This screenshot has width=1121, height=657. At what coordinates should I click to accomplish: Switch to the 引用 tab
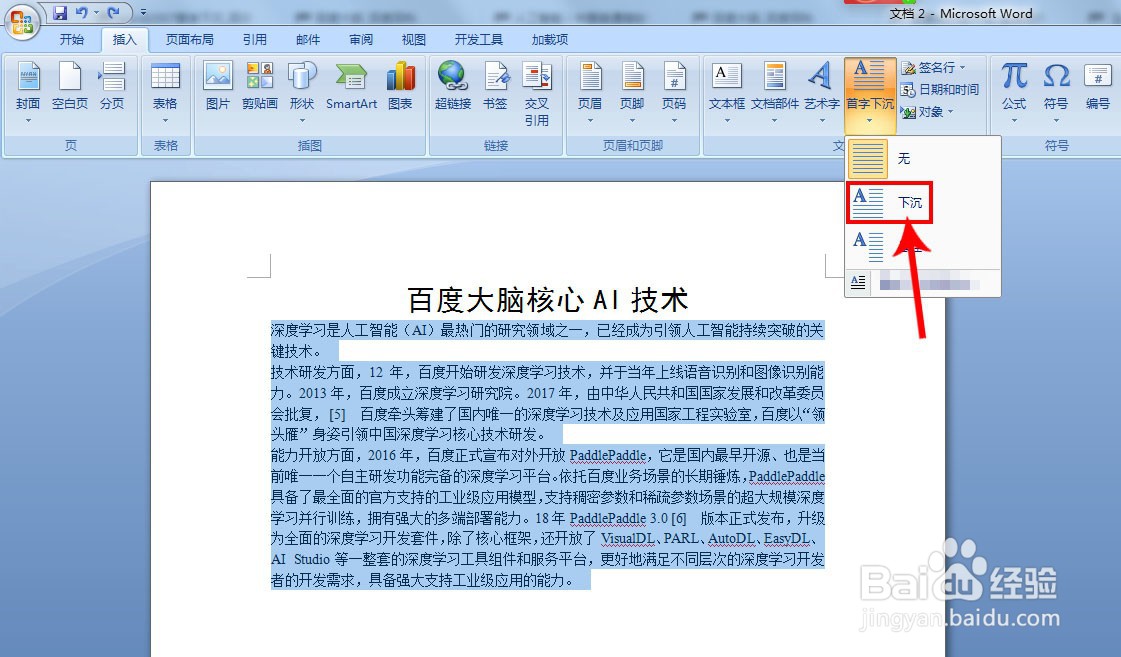pyautogui.click(x=254, y=39)
